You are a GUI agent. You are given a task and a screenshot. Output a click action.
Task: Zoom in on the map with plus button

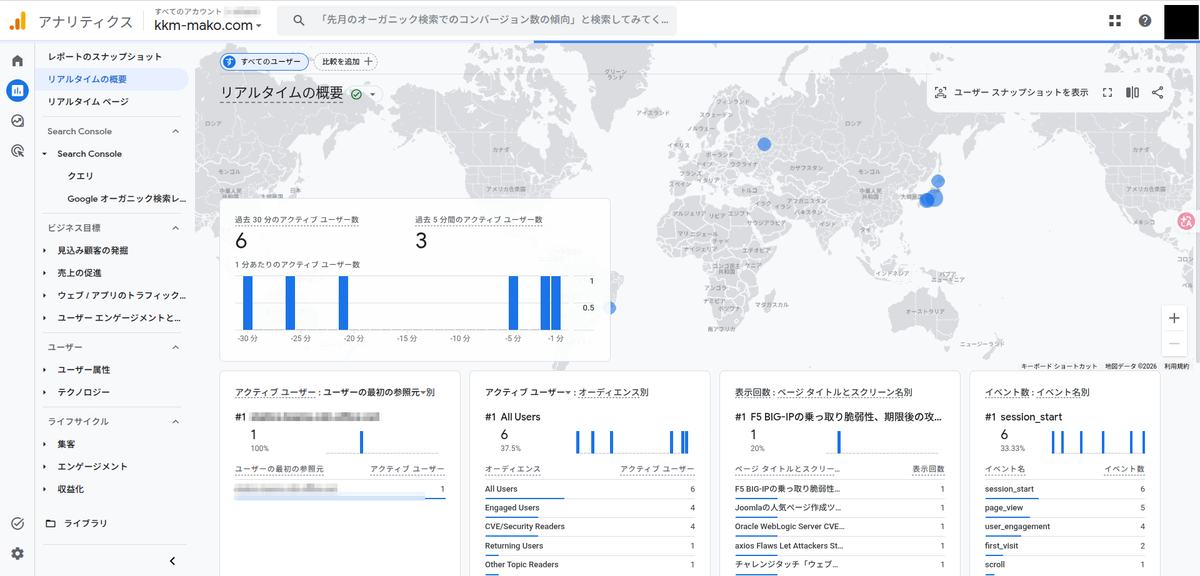[1174, 318]
